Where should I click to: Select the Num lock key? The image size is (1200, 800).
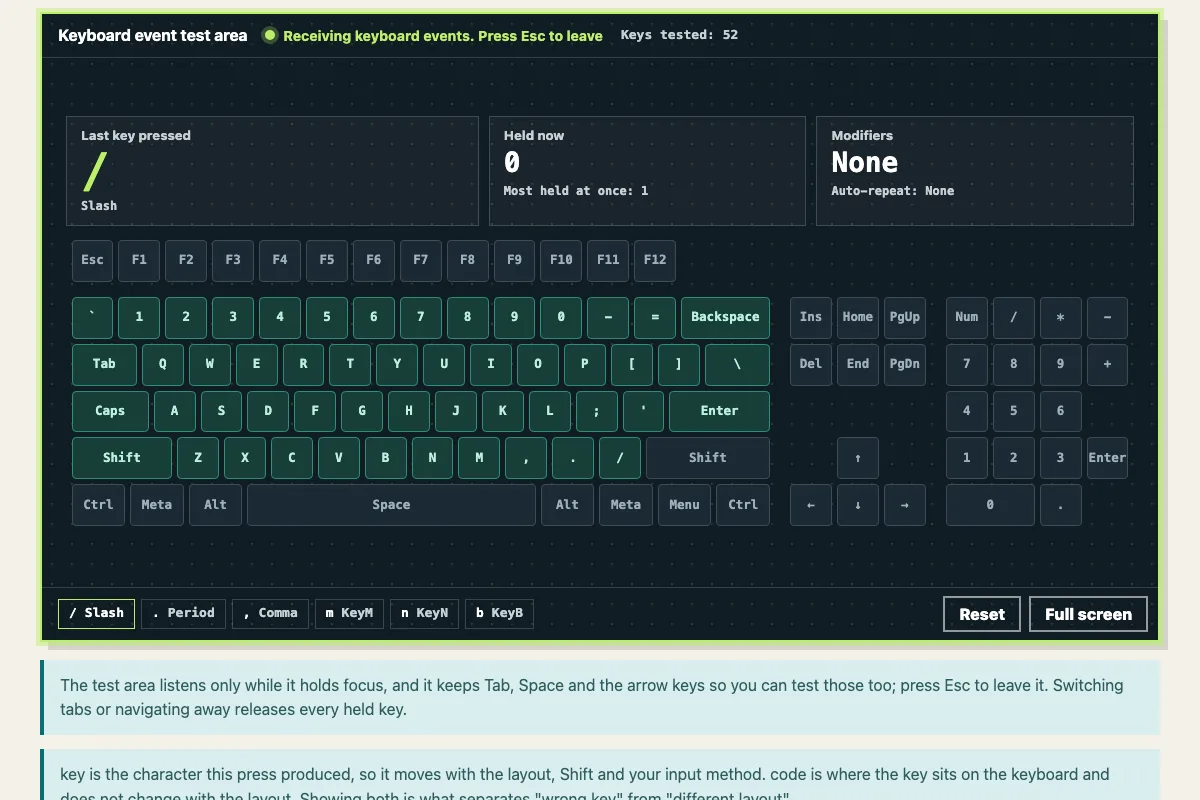[x=967, y=317]
